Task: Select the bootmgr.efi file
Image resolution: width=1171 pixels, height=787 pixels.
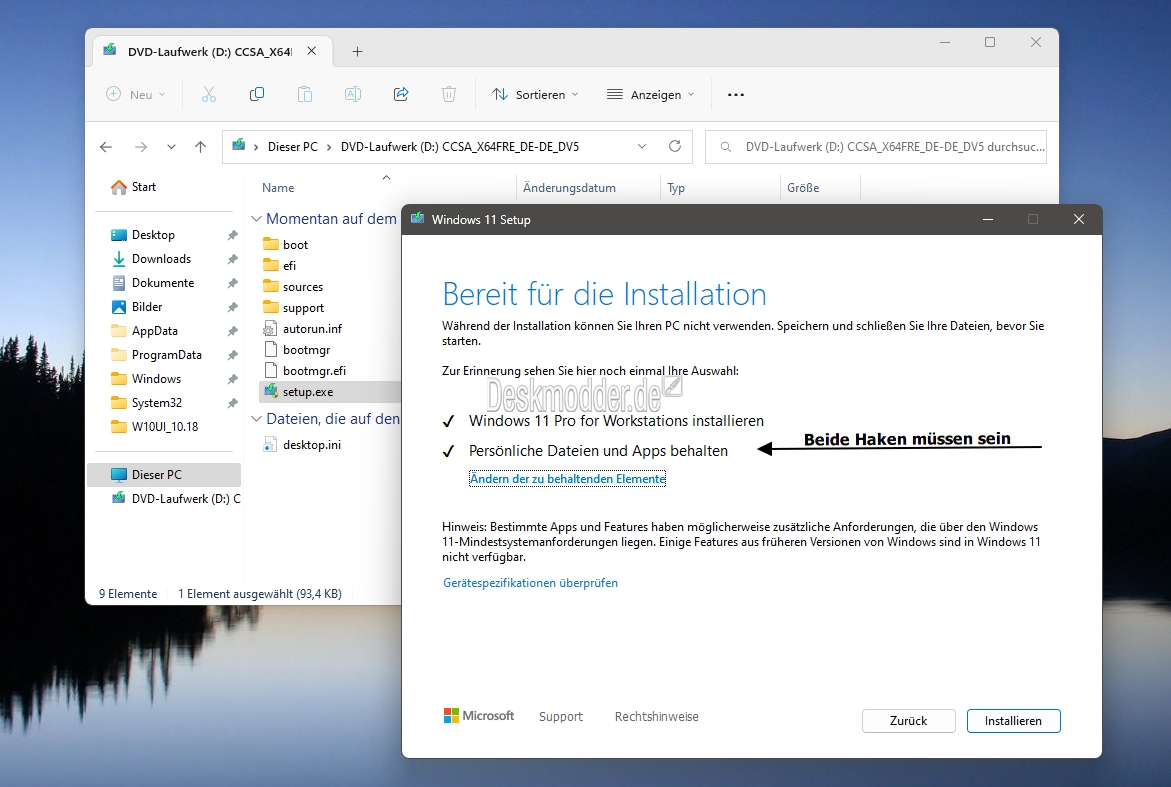Action: [x=314, y=370]
